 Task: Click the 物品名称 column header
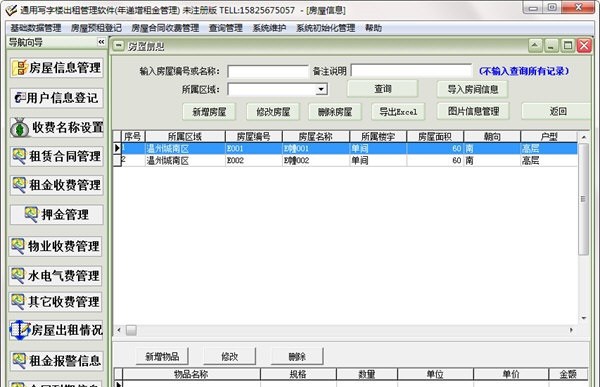(191, 374)
